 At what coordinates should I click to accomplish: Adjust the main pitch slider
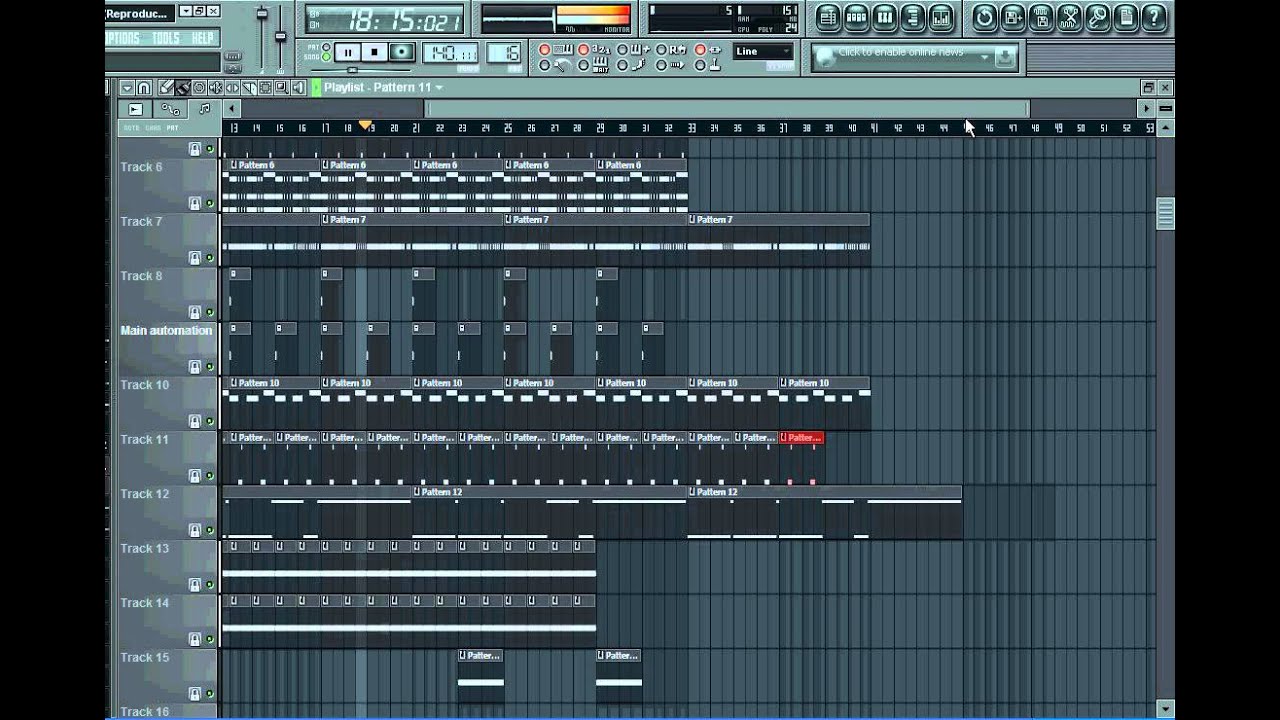(281, 38)
